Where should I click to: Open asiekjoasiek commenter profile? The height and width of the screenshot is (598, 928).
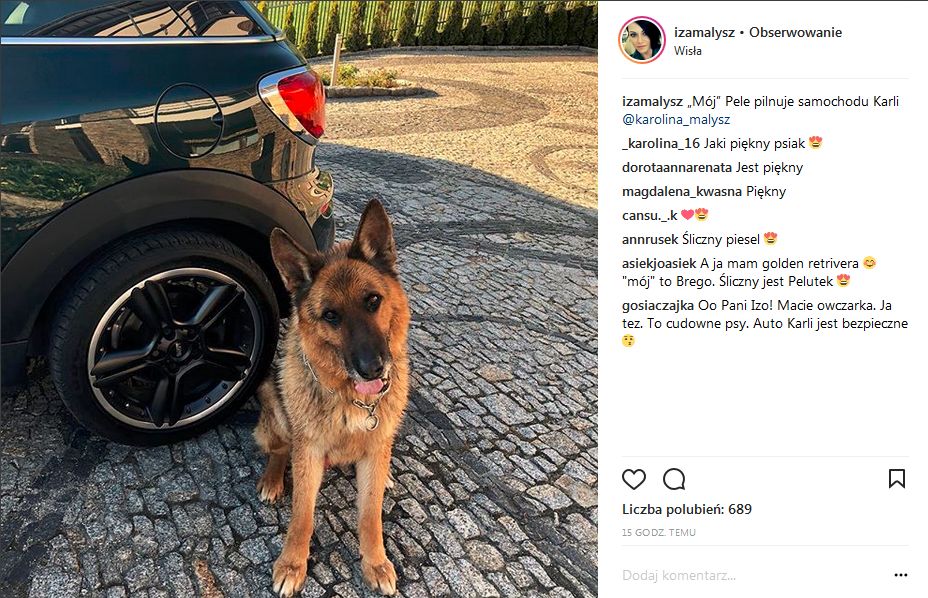tap(659, 263)
